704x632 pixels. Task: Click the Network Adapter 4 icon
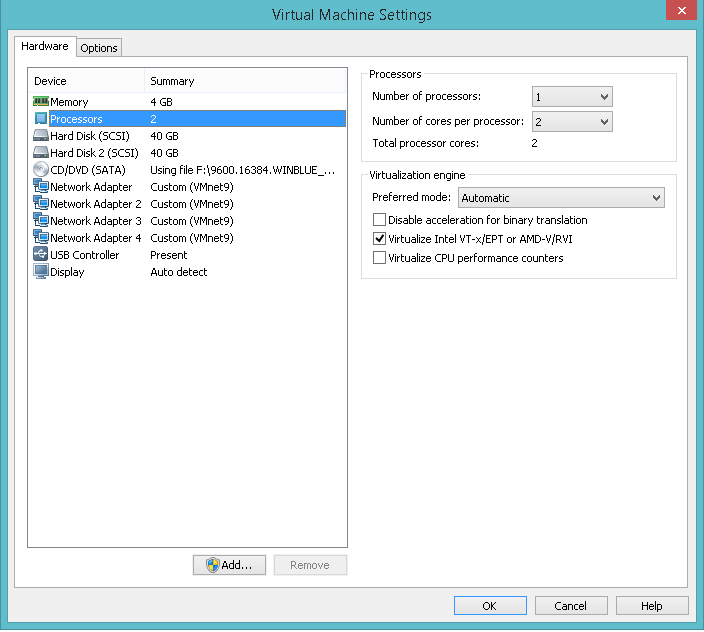coord(41,237)
